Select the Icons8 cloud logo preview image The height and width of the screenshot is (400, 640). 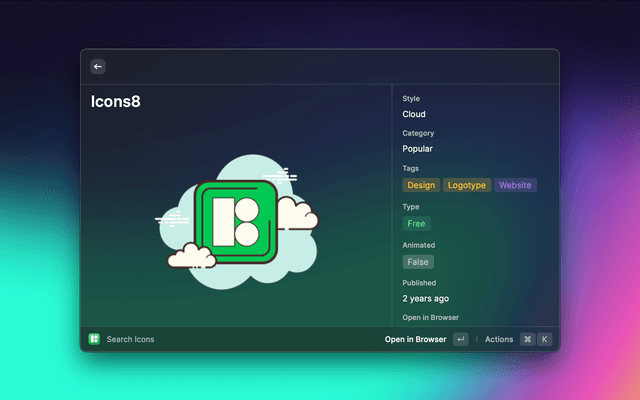tap(237, 221)
